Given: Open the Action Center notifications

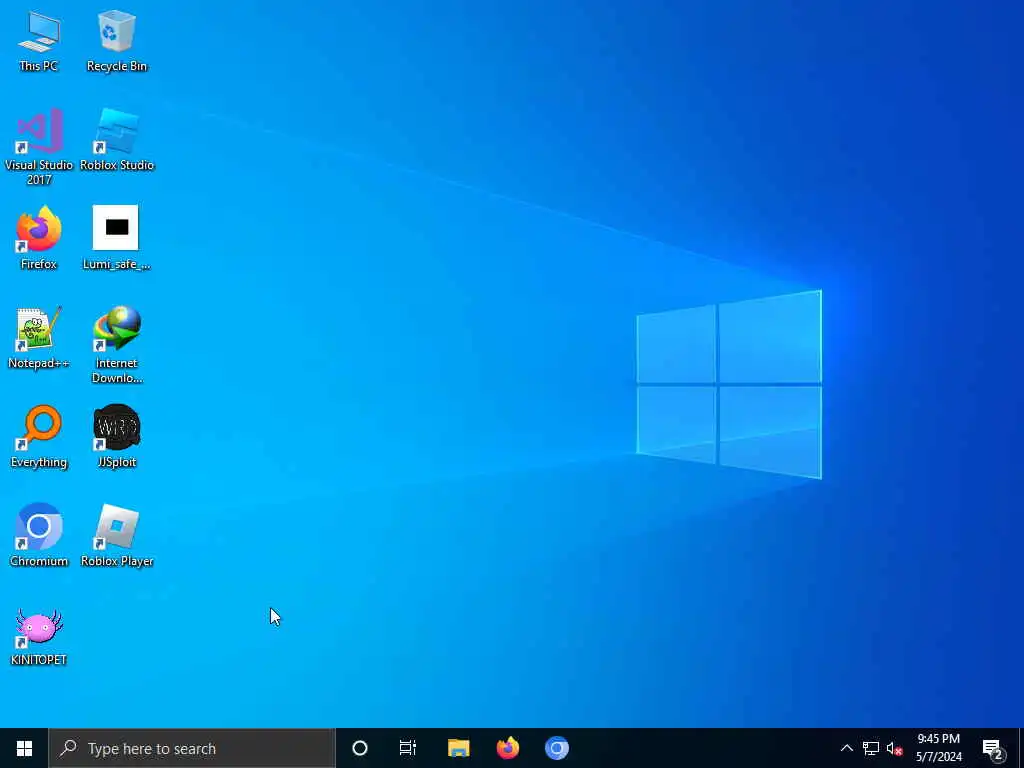Looking at the screenshot, I should tap(993, 748).
